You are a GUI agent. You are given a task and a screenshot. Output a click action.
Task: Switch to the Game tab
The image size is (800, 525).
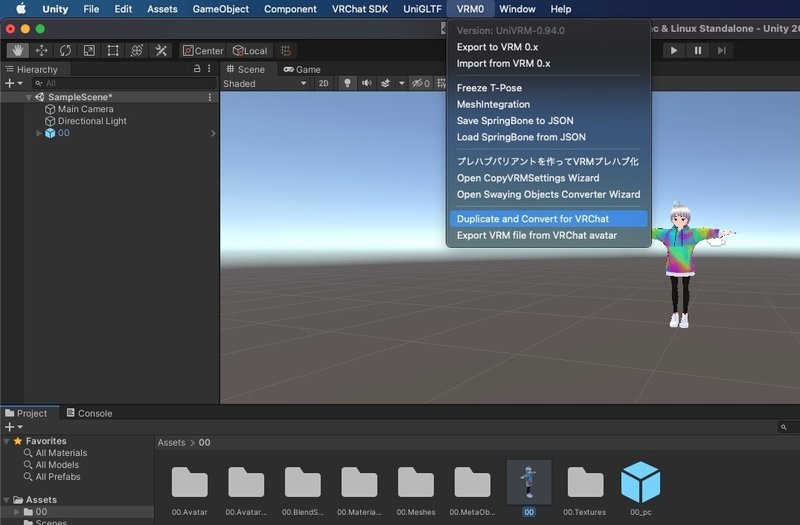(x=302, y=69)
